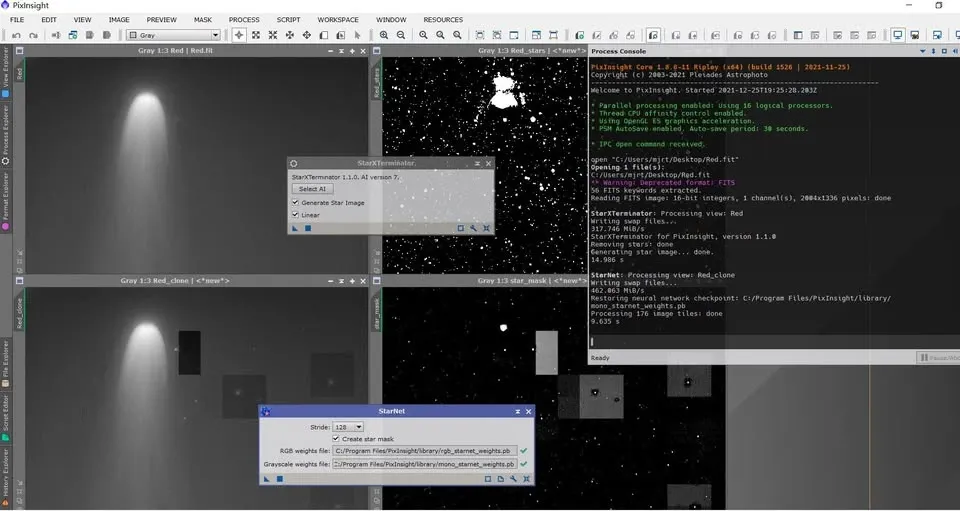Select the Red view tab
The width and height of the screenshot is (960, 511).
point(20,74)
